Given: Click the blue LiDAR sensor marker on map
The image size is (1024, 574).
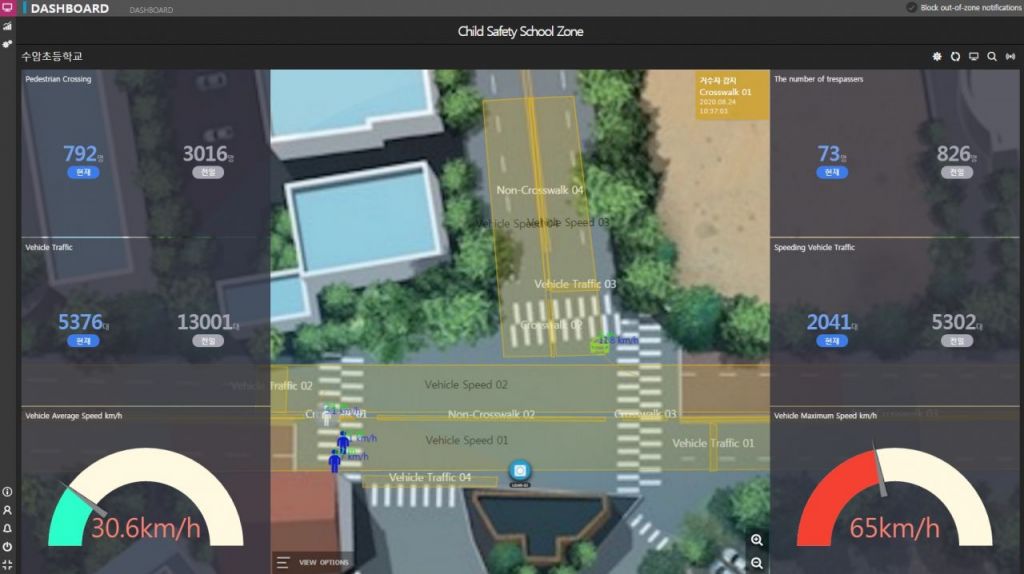Looking at the screenshot, I should (519, 471).
